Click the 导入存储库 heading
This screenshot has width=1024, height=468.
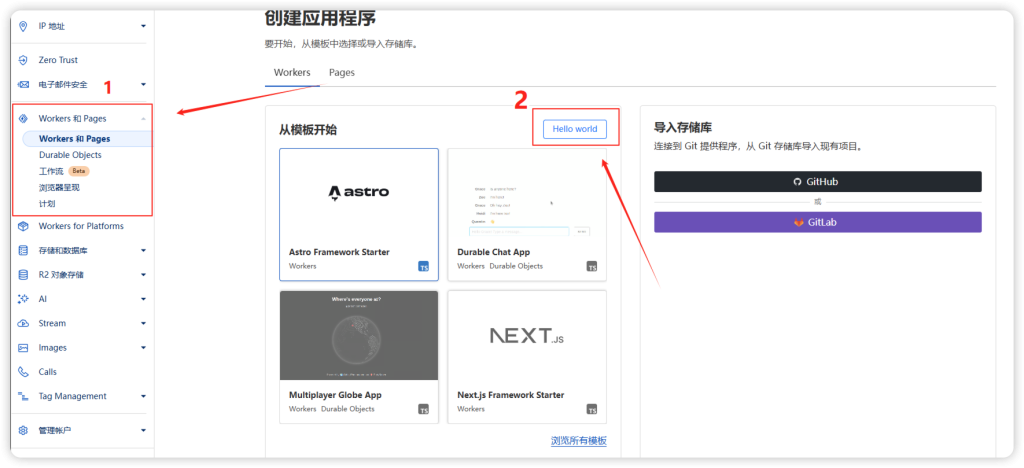tap(682, 127)
